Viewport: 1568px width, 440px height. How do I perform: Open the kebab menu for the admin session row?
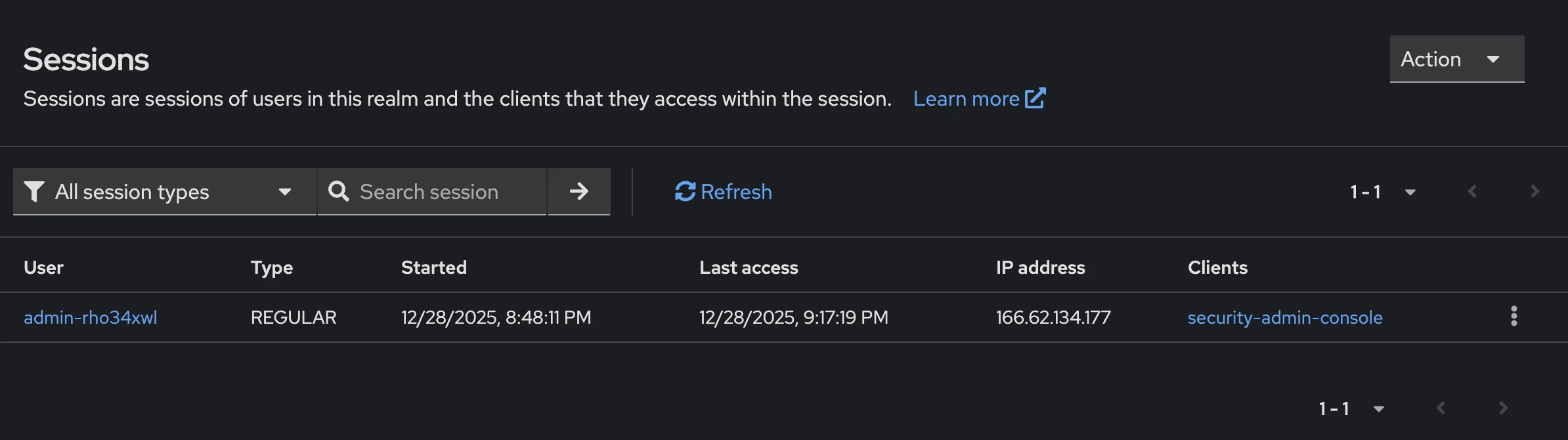coord(1514,317)
